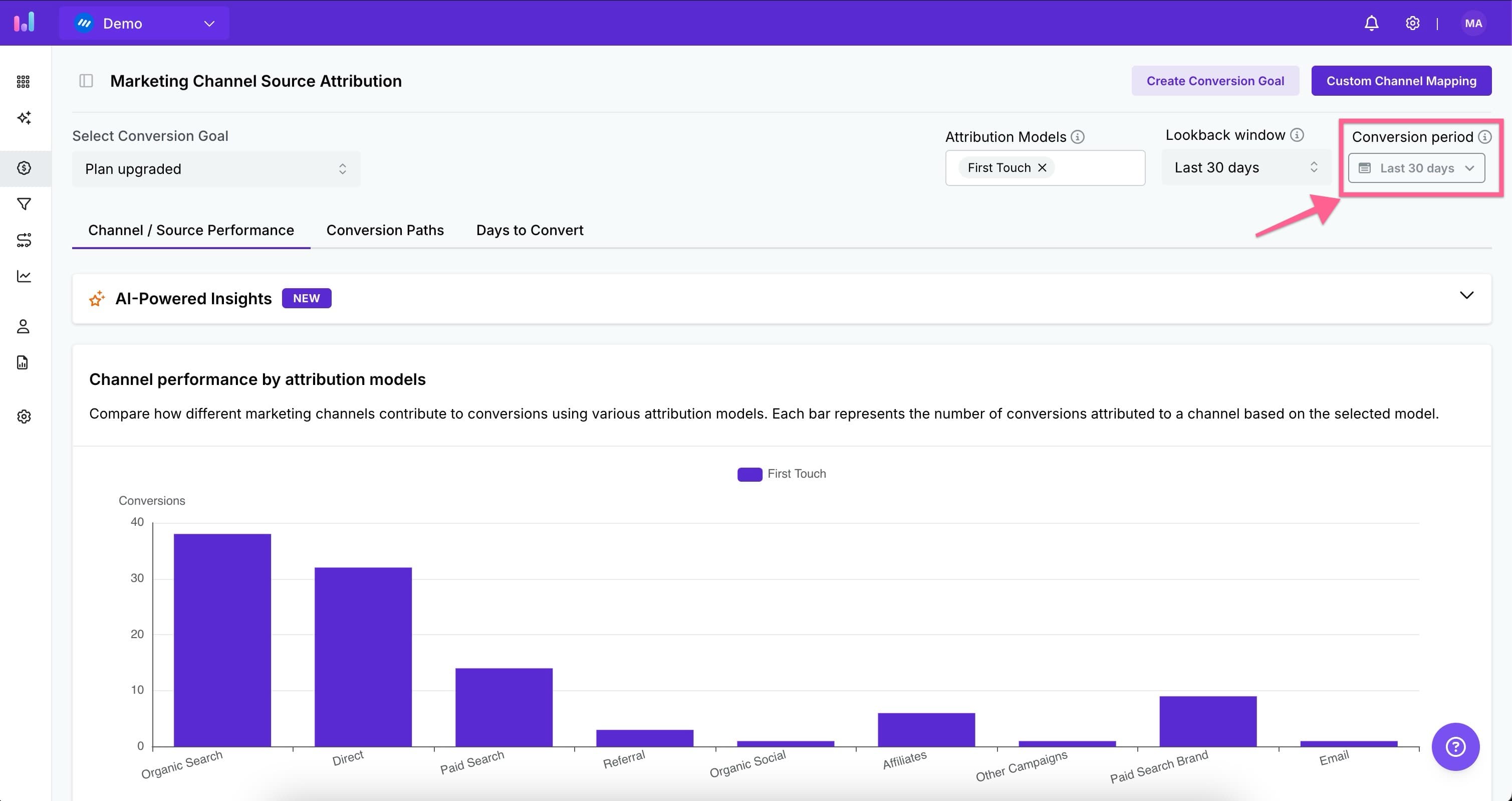Open the funnel sidebar icon
This screenshot has height=801, width=1512.
point(24,204)
